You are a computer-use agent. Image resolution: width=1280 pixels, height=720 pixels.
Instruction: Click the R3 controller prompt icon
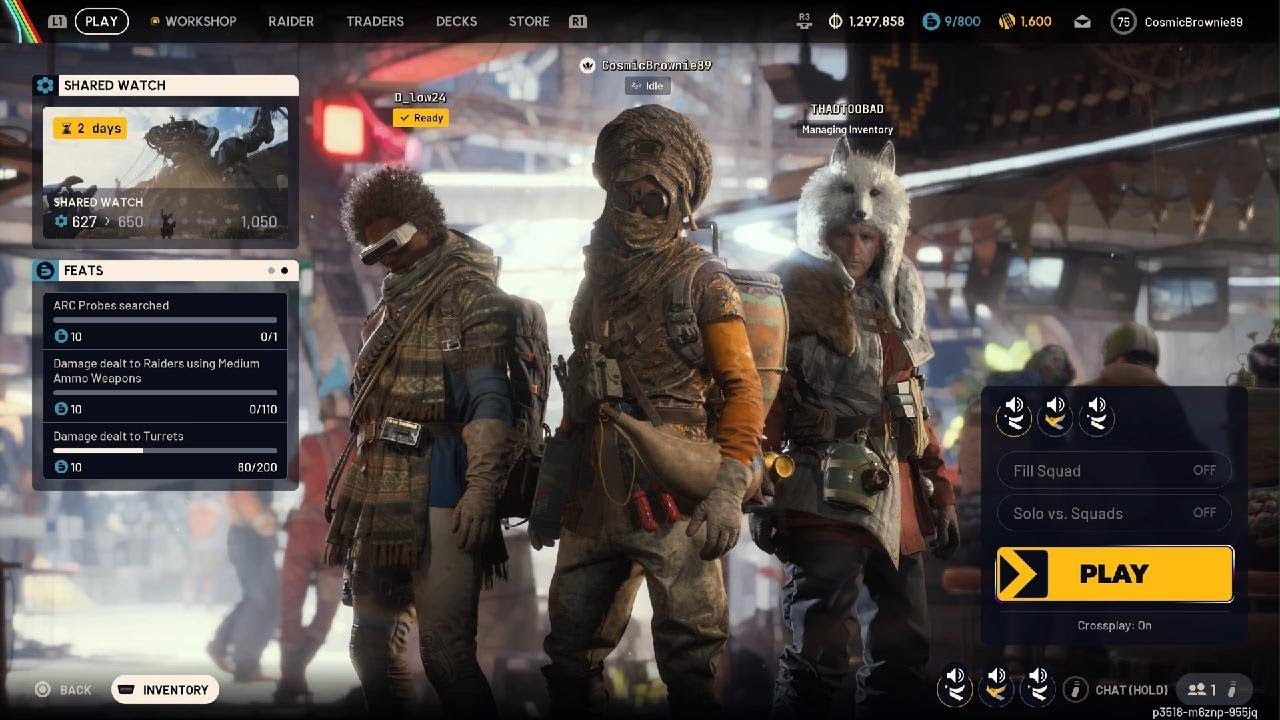point(804,20)
